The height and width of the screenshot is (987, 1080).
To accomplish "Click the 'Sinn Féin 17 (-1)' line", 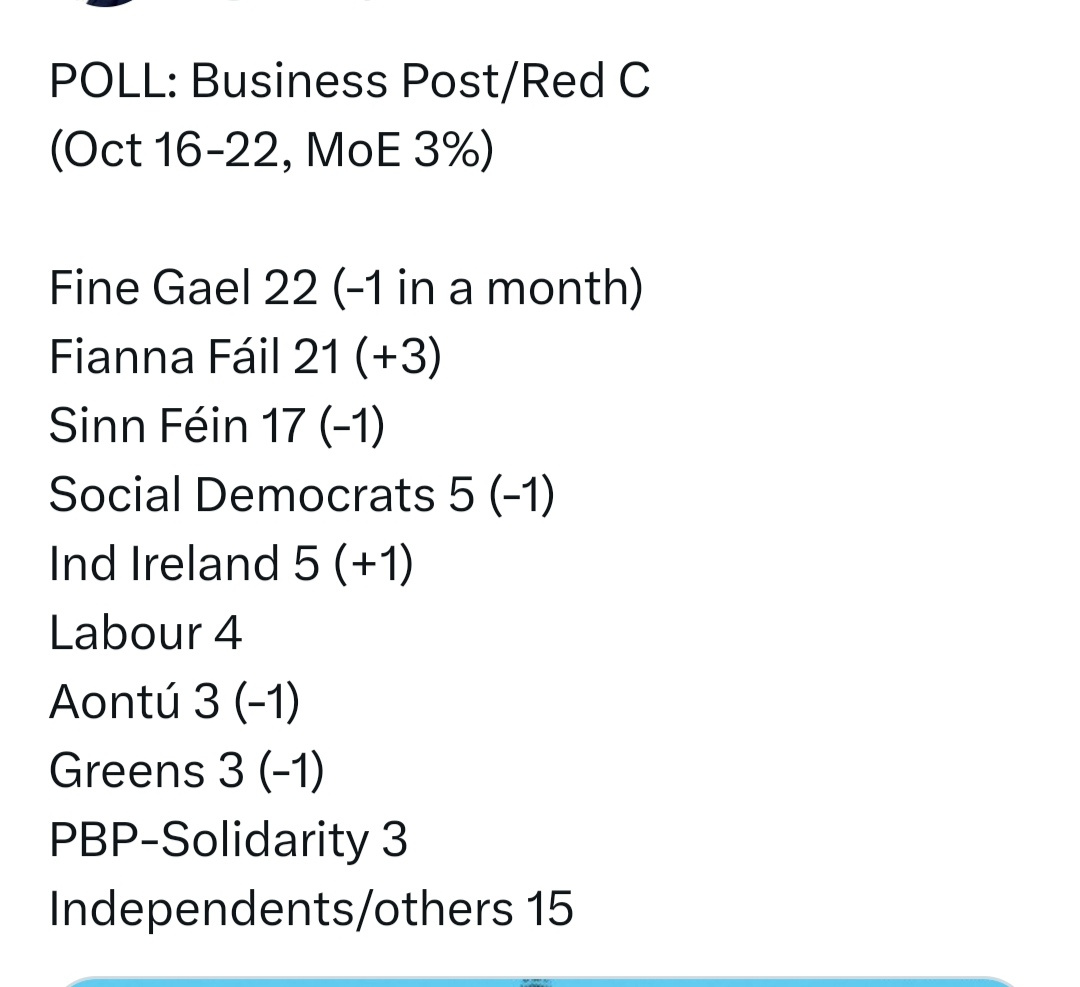I will [x=217, y=426].
